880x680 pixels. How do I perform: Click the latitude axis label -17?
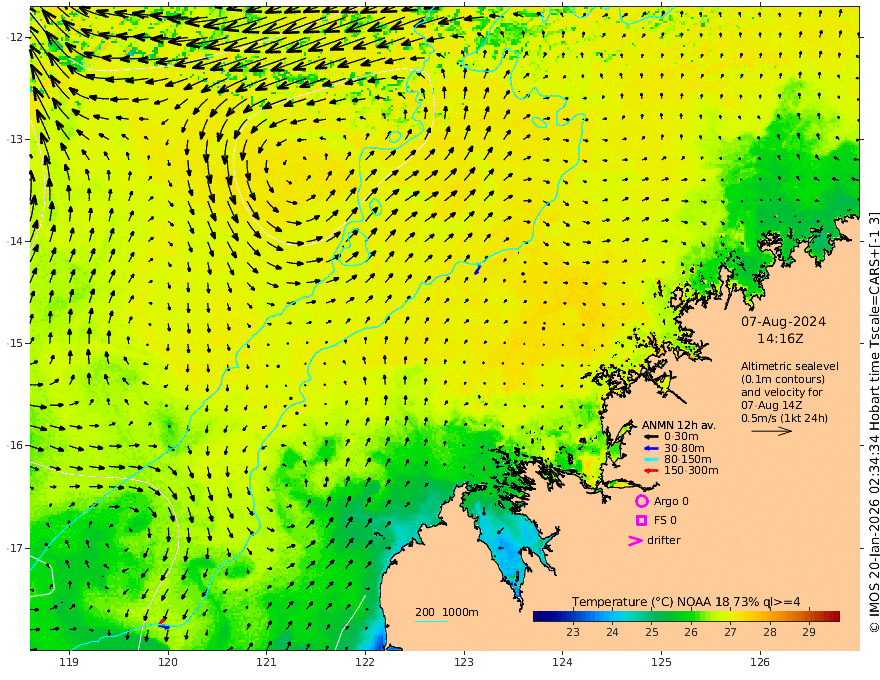pyautogui.click(x=16, y=548)
